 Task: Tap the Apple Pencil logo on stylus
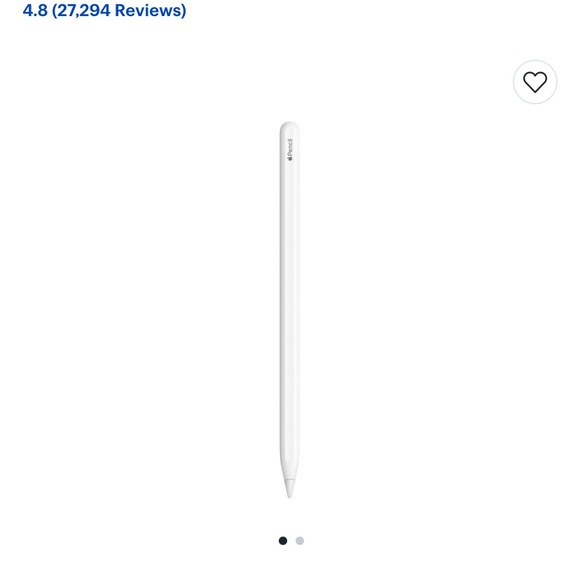tap(290, 150)
